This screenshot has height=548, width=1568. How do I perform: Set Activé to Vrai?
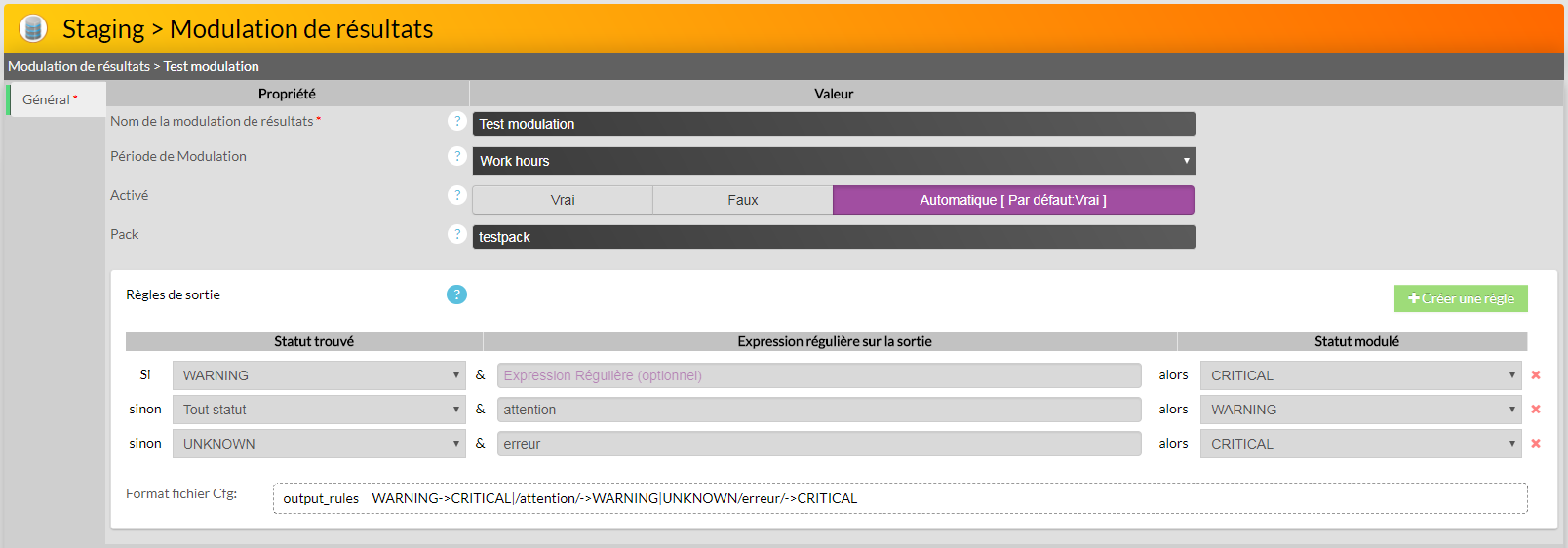point(563,200)
